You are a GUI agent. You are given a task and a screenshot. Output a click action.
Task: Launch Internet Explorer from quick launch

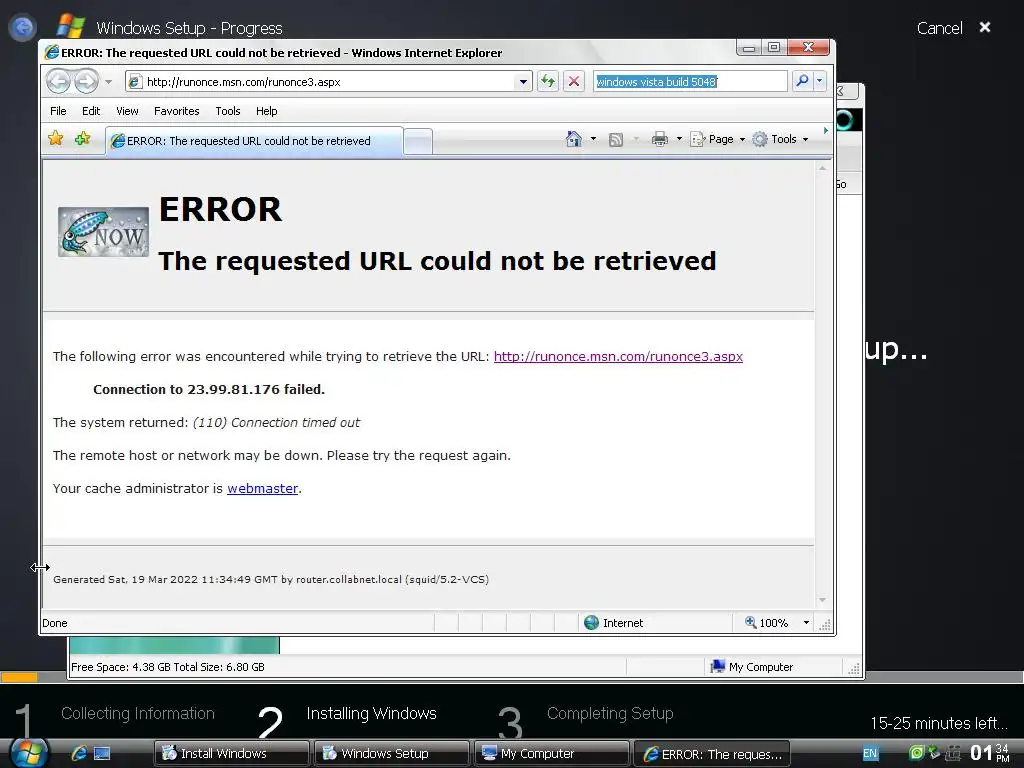[x=79, y=753]
